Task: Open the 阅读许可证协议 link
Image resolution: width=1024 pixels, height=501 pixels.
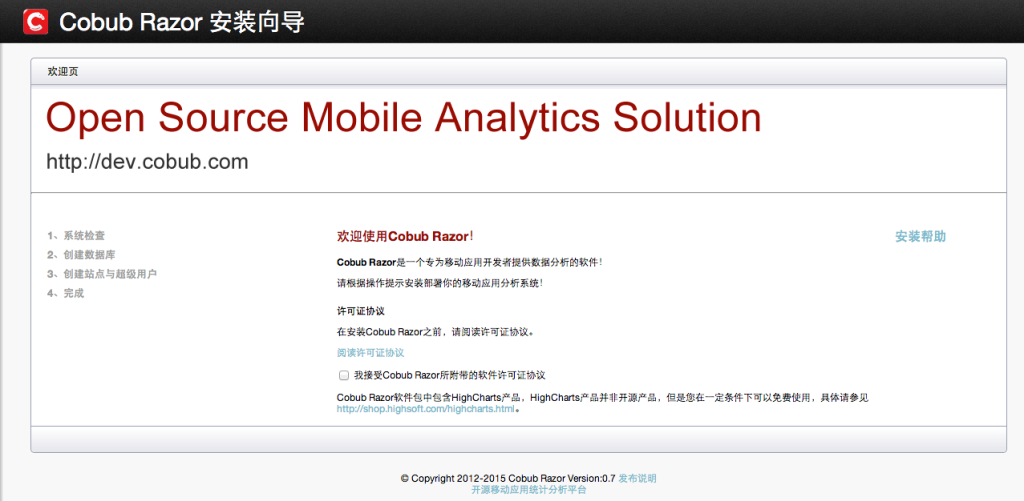Action: pyautogui.click(x=370, y=353)
